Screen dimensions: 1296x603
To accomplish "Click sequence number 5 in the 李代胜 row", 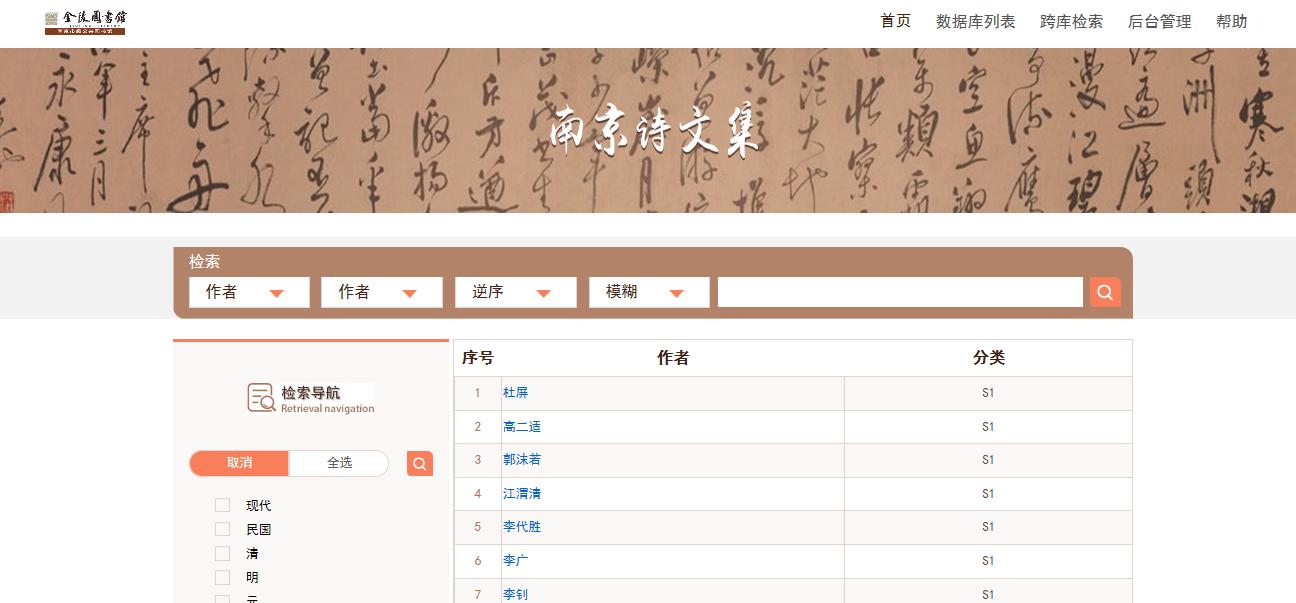I will [478, 527].
